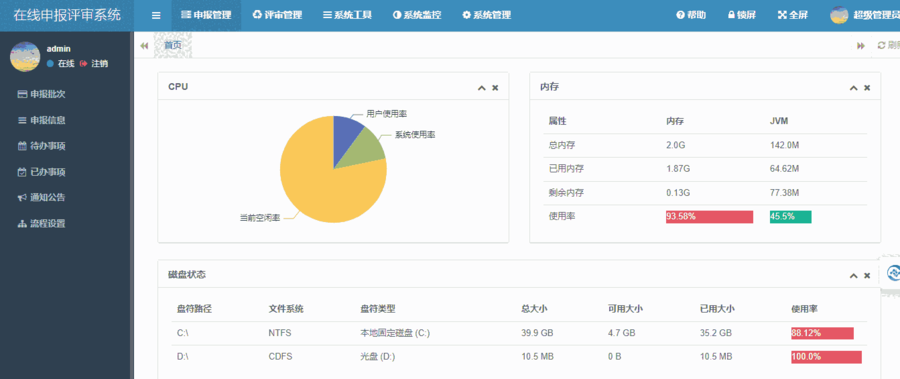Click the hamburger sidebar toggle icon

click(x=156, y=16)
